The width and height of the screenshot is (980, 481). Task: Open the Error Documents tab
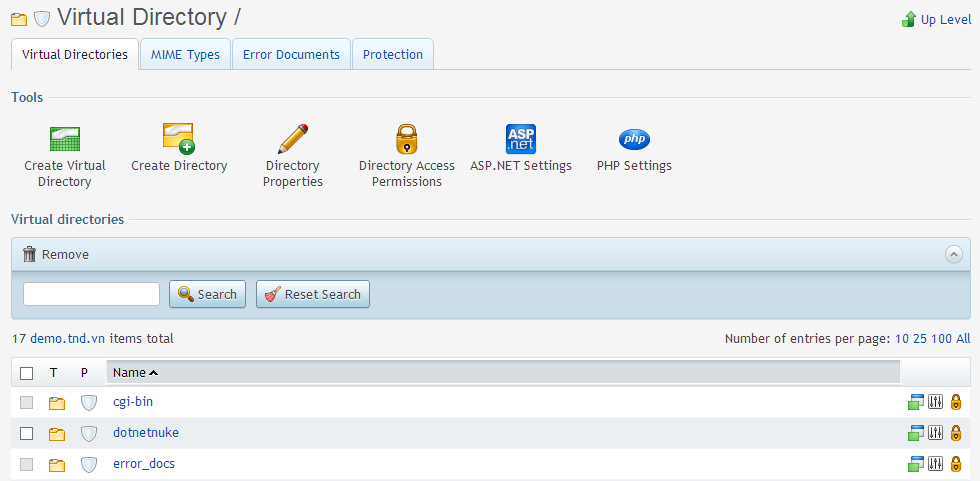pos(291,54)
